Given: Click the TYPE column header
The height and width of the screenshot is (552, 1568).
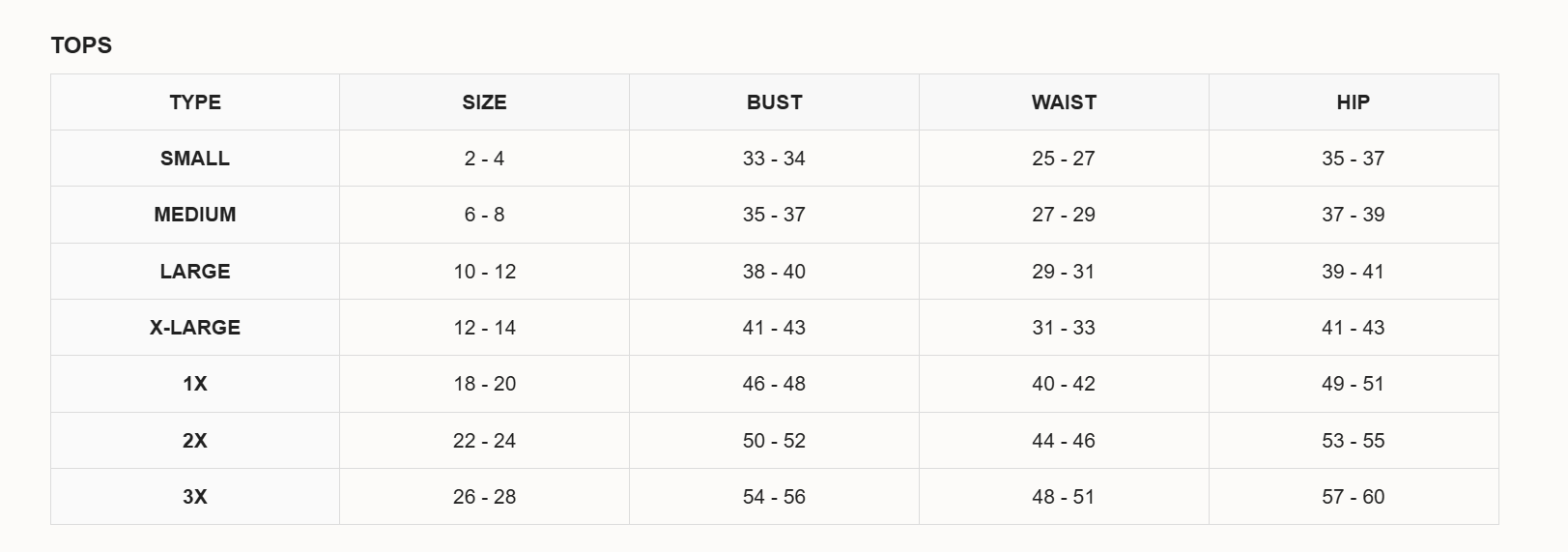Looking at the screenshot, I should click(x=195, y=102).
